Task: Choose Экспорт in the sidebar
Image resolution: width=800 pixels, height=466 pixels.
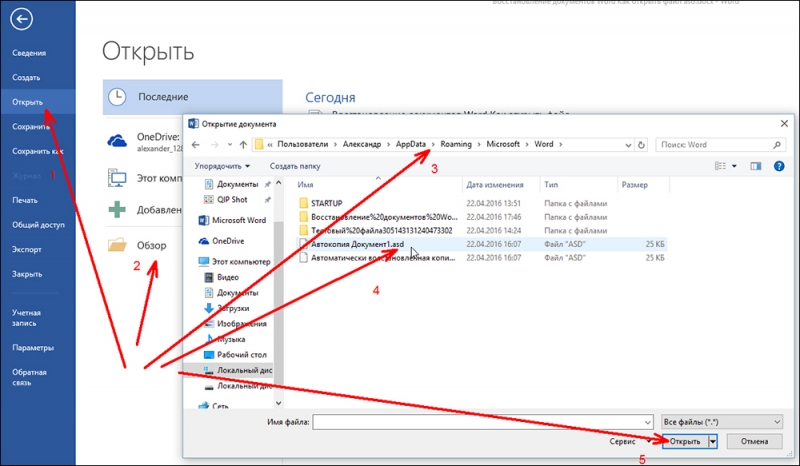Action: pyautogui.click(x=27, y=250)
